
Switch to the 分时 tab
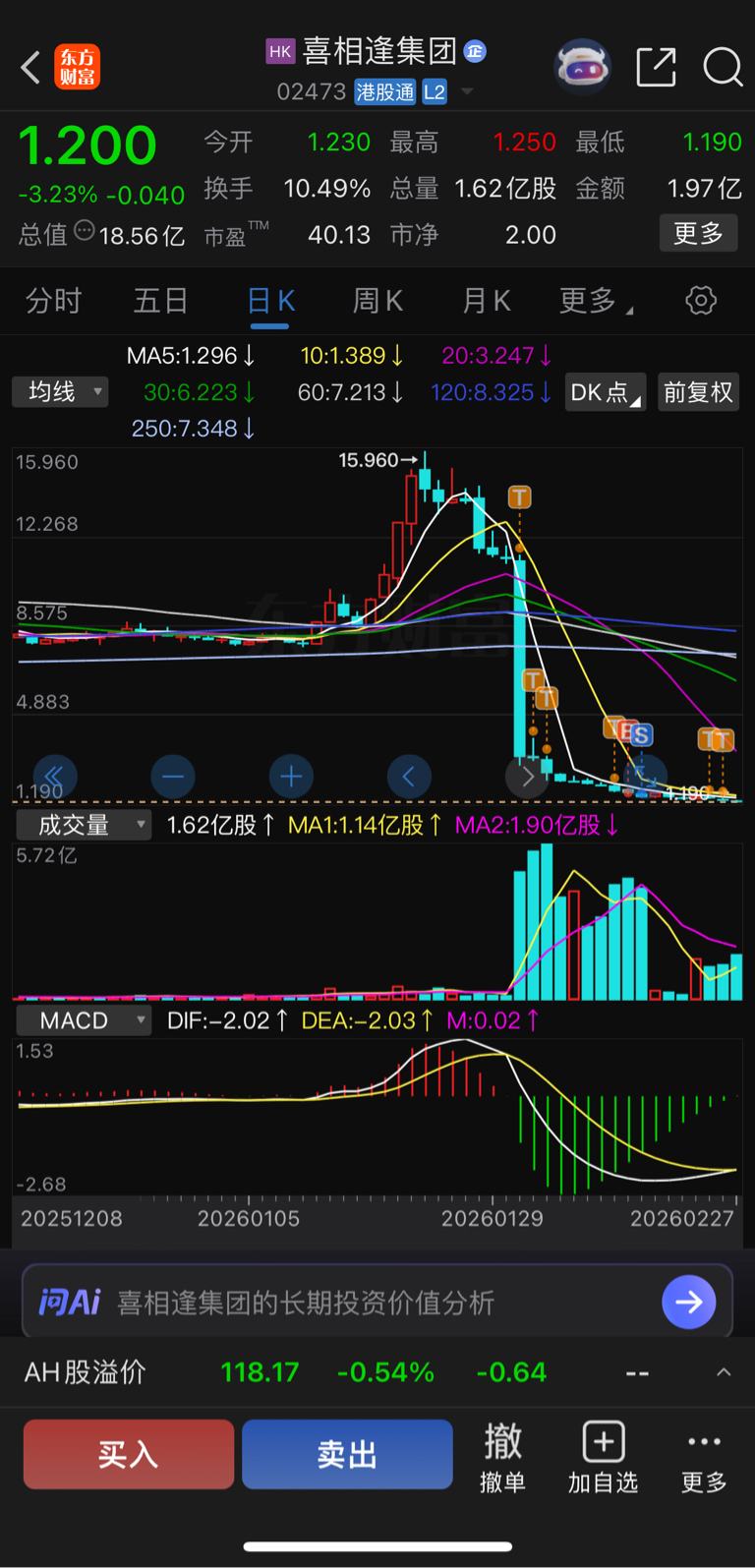53,301
